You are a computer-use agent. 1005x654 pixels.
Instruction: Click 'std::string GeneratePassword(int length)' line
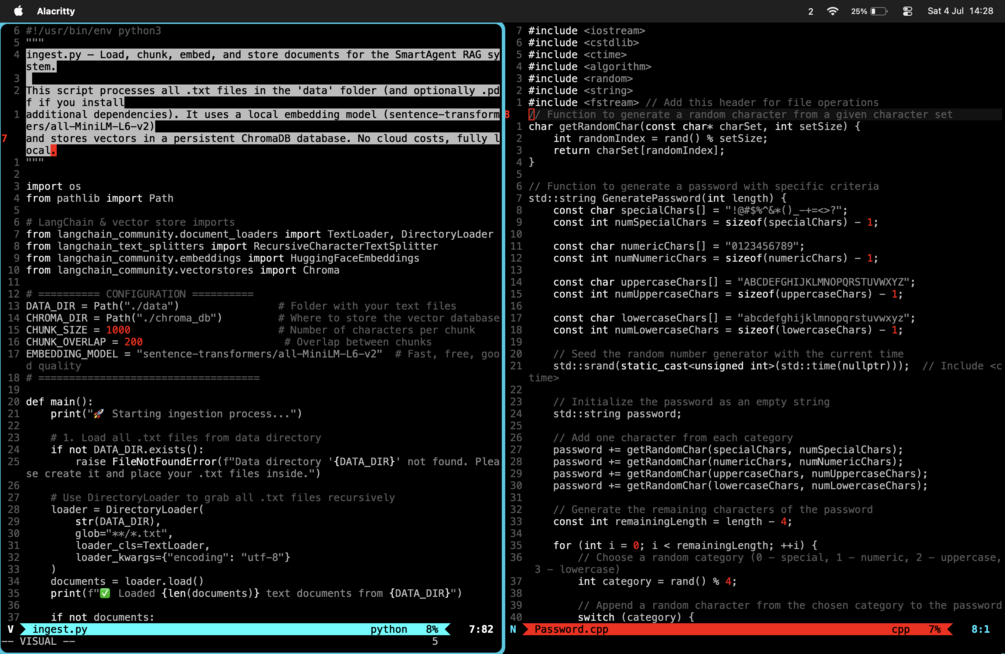(657, 198)
